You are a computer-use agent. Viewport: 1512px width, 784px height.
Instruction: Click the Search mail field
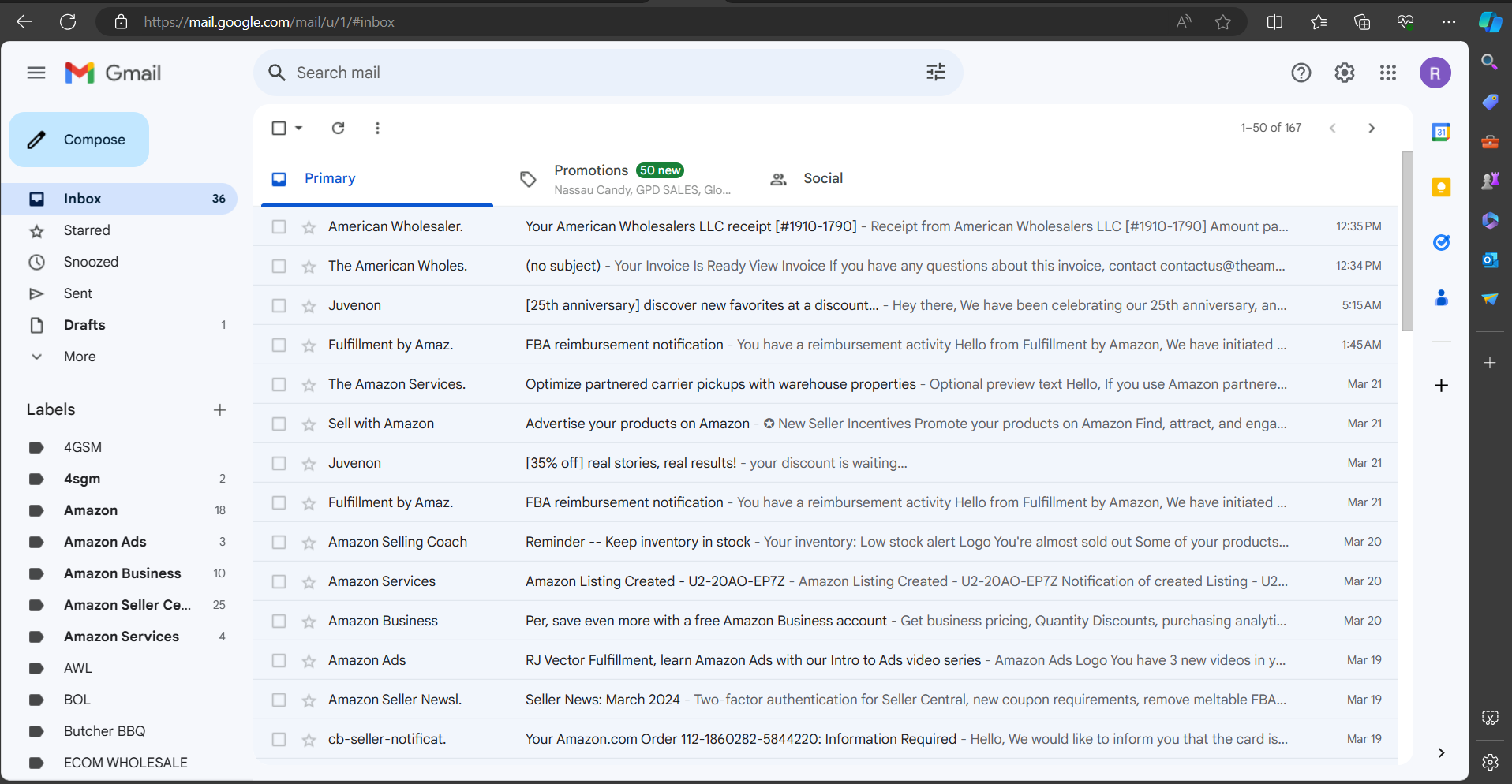(x=608, y=73)
